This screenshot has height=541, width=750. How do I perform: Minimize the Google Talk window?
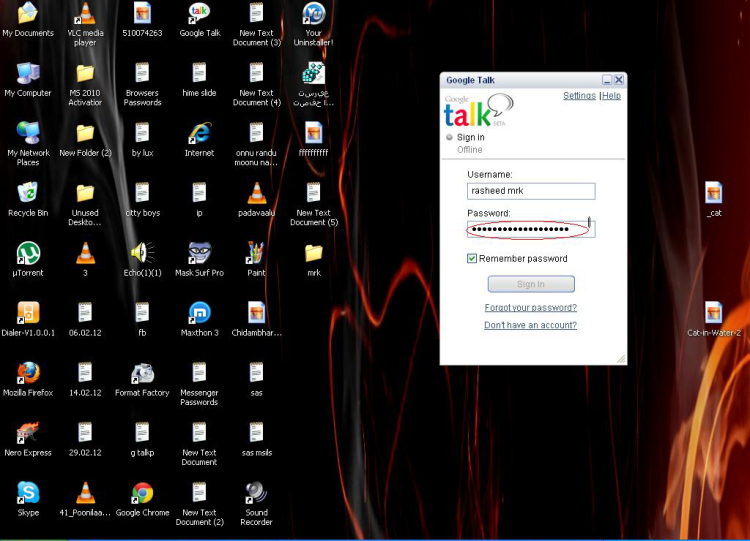point(607,80)
